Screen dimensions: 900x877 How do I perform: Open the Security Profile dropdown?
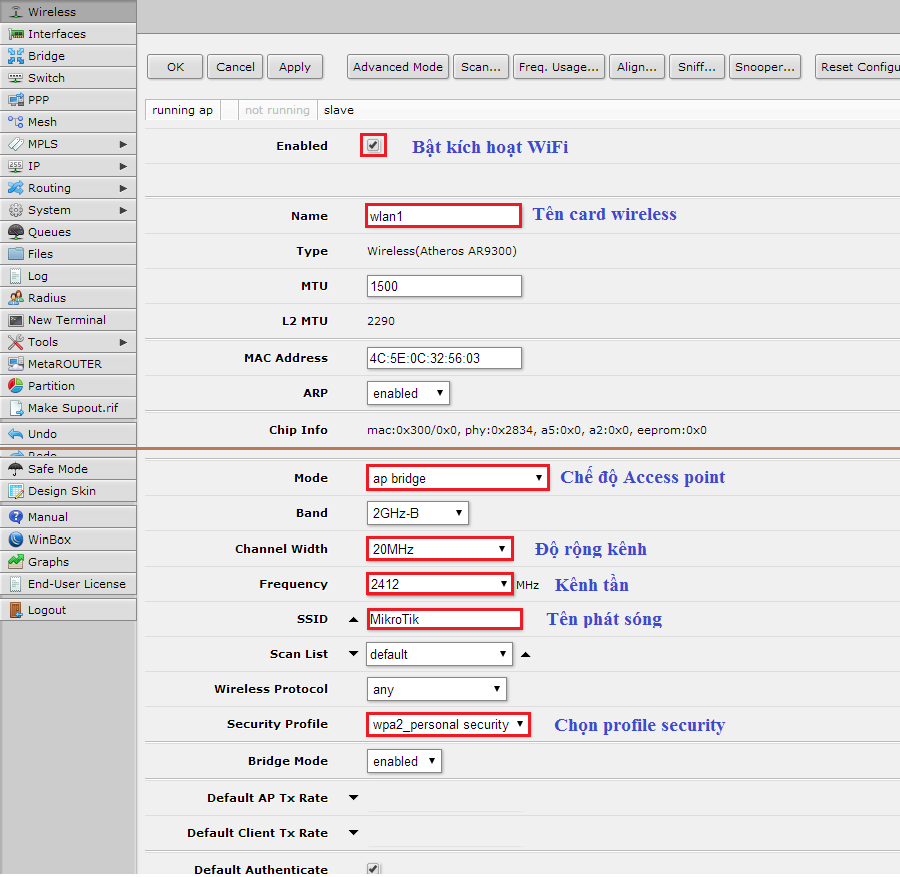(448, 724)
